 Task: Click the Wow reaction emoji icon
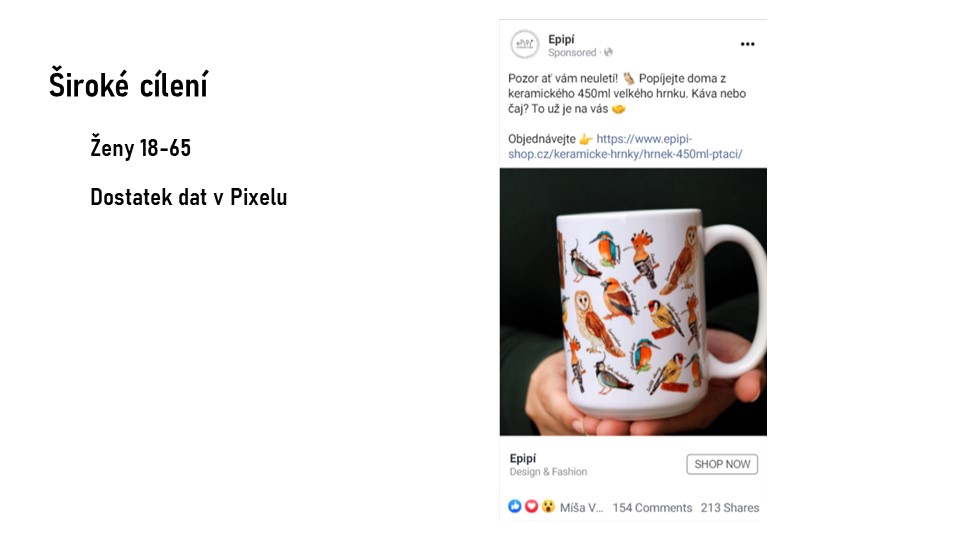(548, 506)
